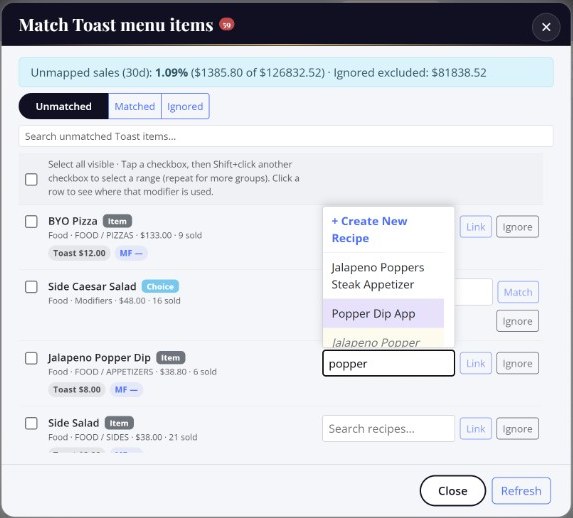Choose + Create New Recipe option
This screenshot has width=573, height=518.
point(383,230)
